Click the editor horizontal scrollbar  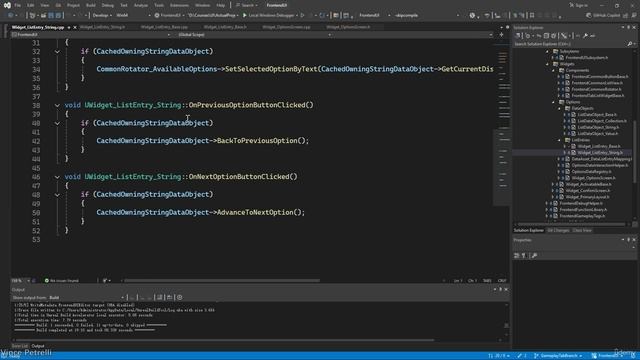tap(222, 281)
